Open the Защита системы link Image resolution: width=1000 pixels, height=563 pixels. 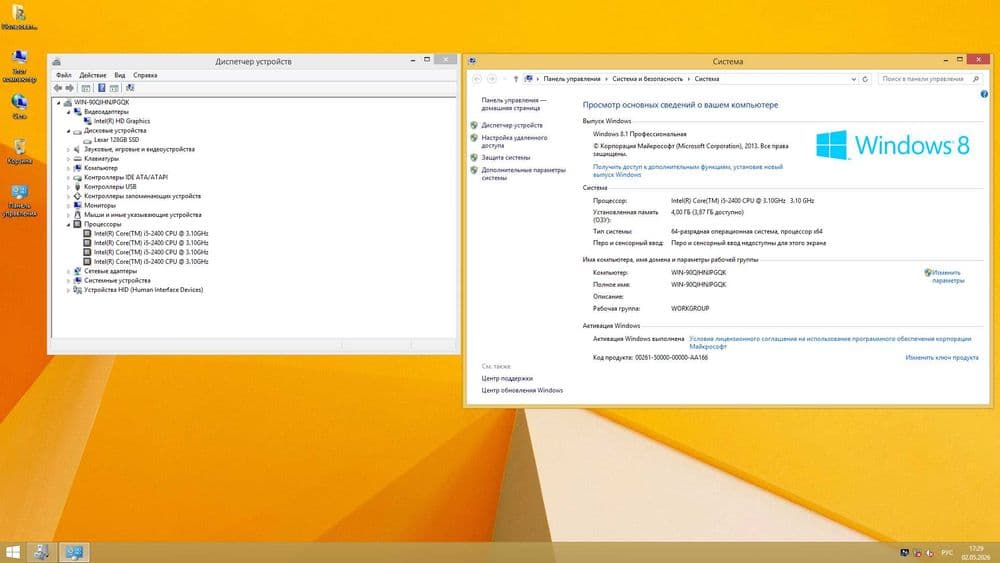point(506,157)
